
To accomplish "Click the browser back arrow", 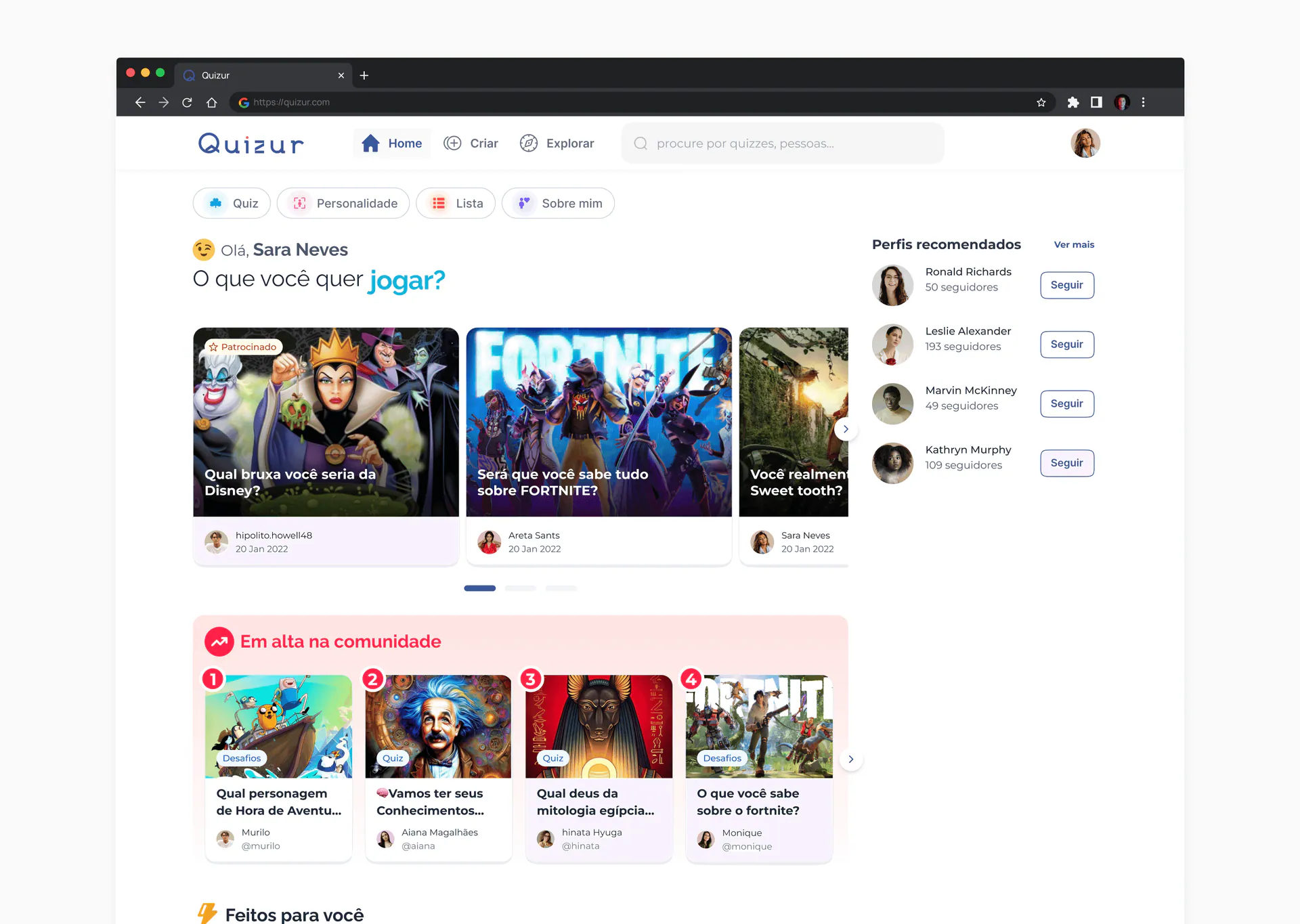I will pos(140,102).
